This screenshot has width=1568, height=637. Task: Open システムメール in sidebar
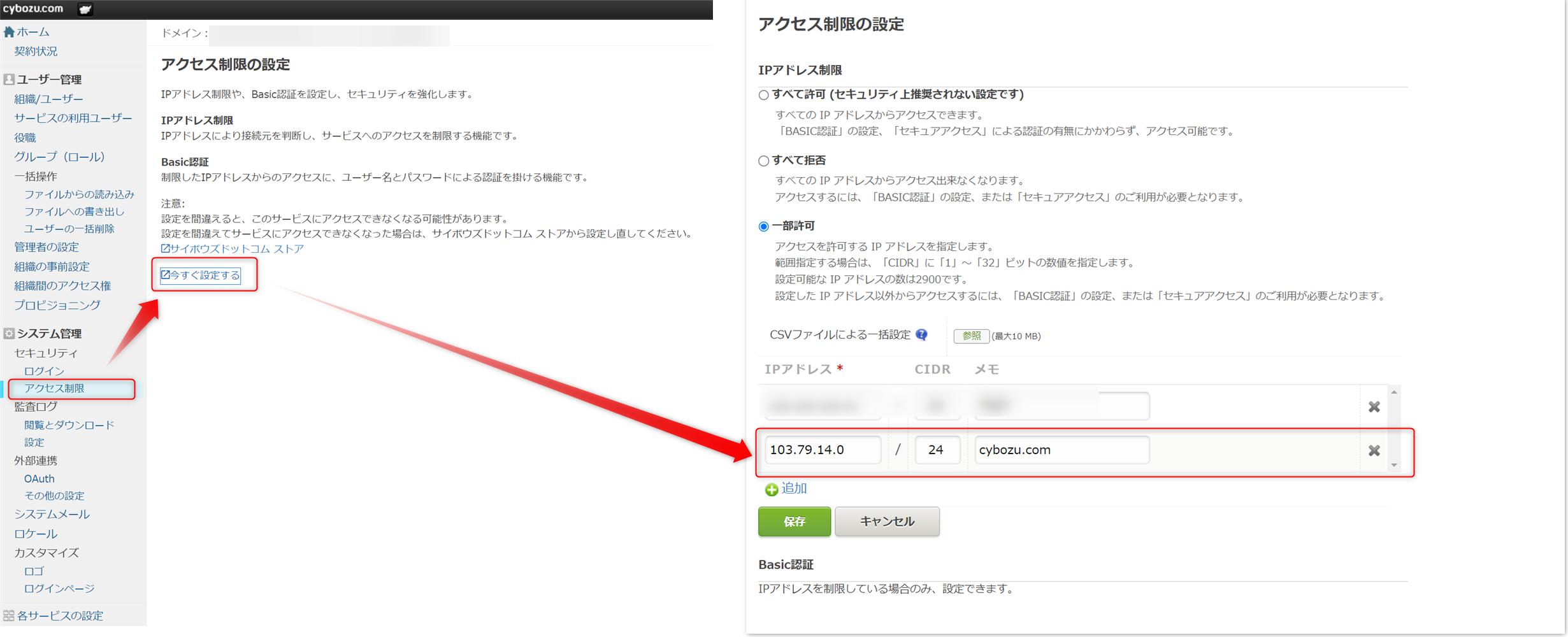[52, 514]
